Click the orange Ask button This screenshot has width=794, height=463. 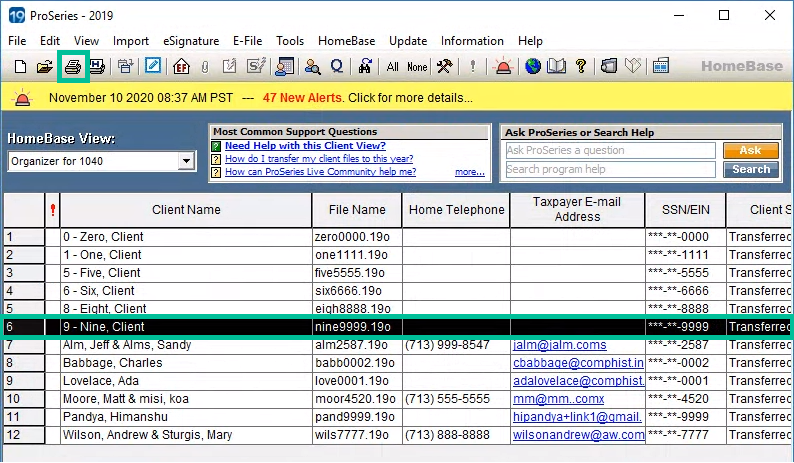(750, 150)
